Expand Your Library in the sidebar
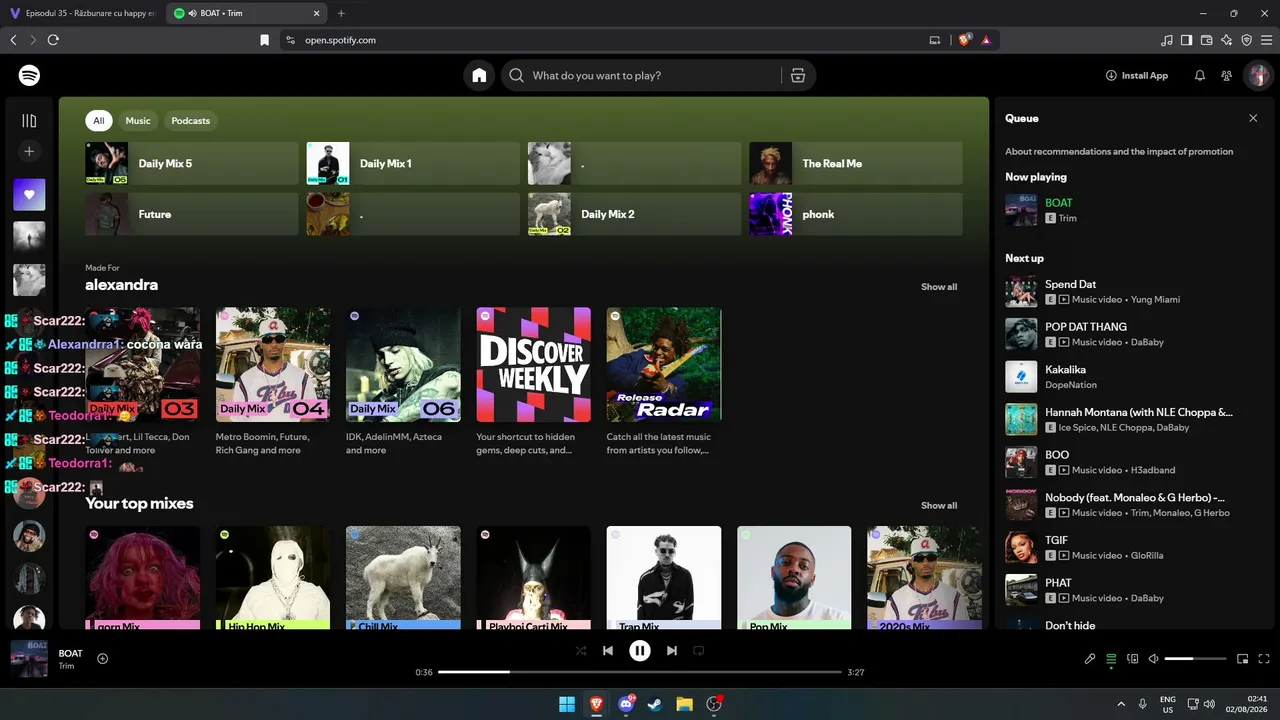 point(29,121)
